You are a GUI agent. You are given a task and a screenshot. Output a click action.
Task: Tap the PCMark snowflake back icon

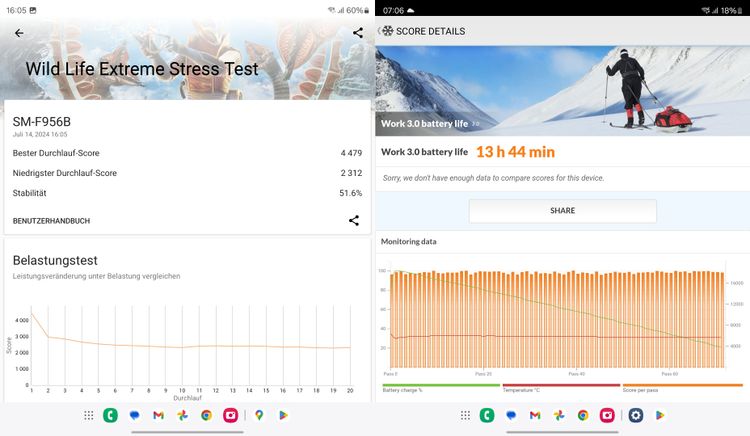point(386,31)
